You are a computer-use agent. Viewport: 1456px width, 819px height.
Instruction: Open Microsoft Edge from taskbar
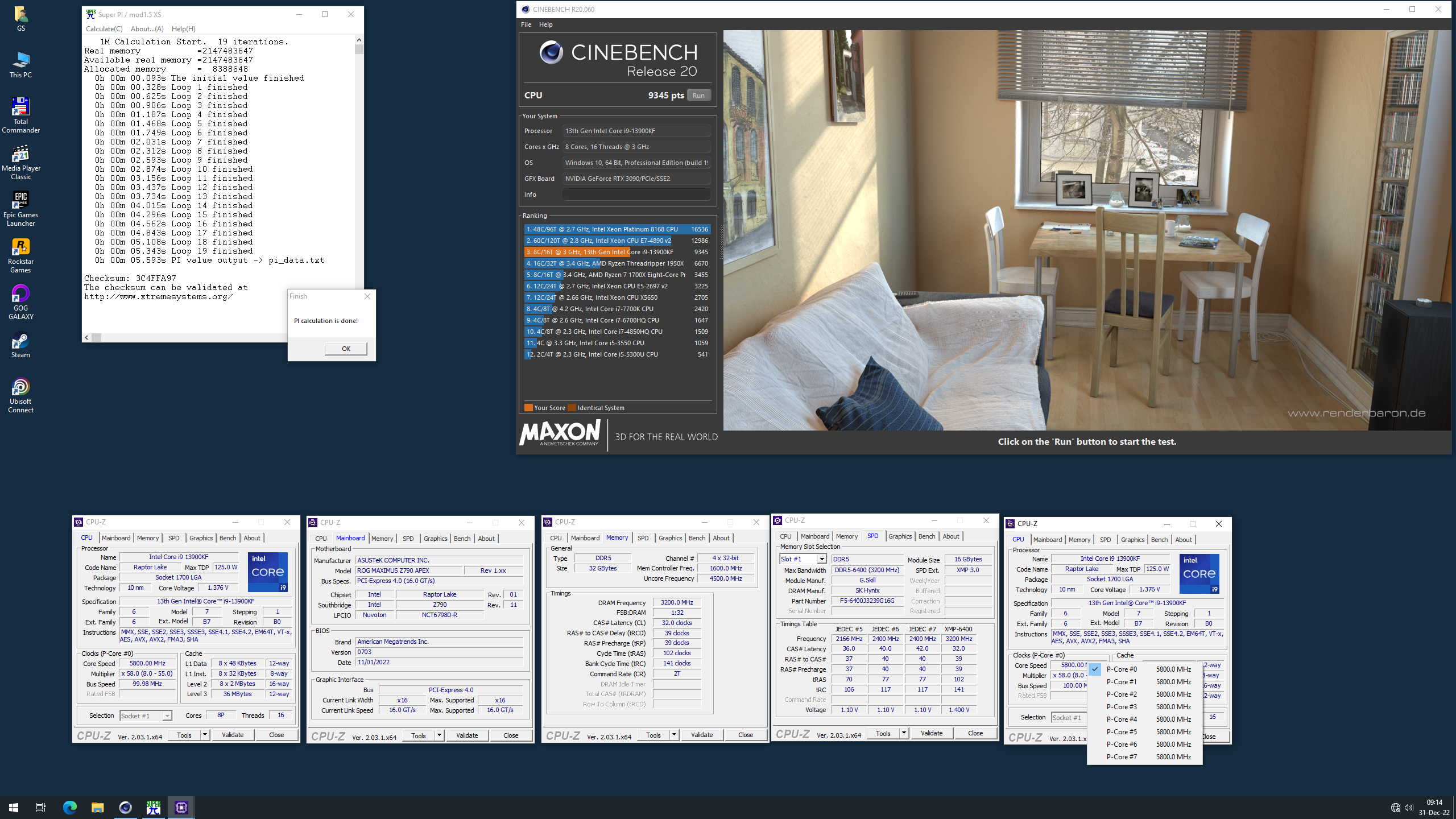pos(69,807)
